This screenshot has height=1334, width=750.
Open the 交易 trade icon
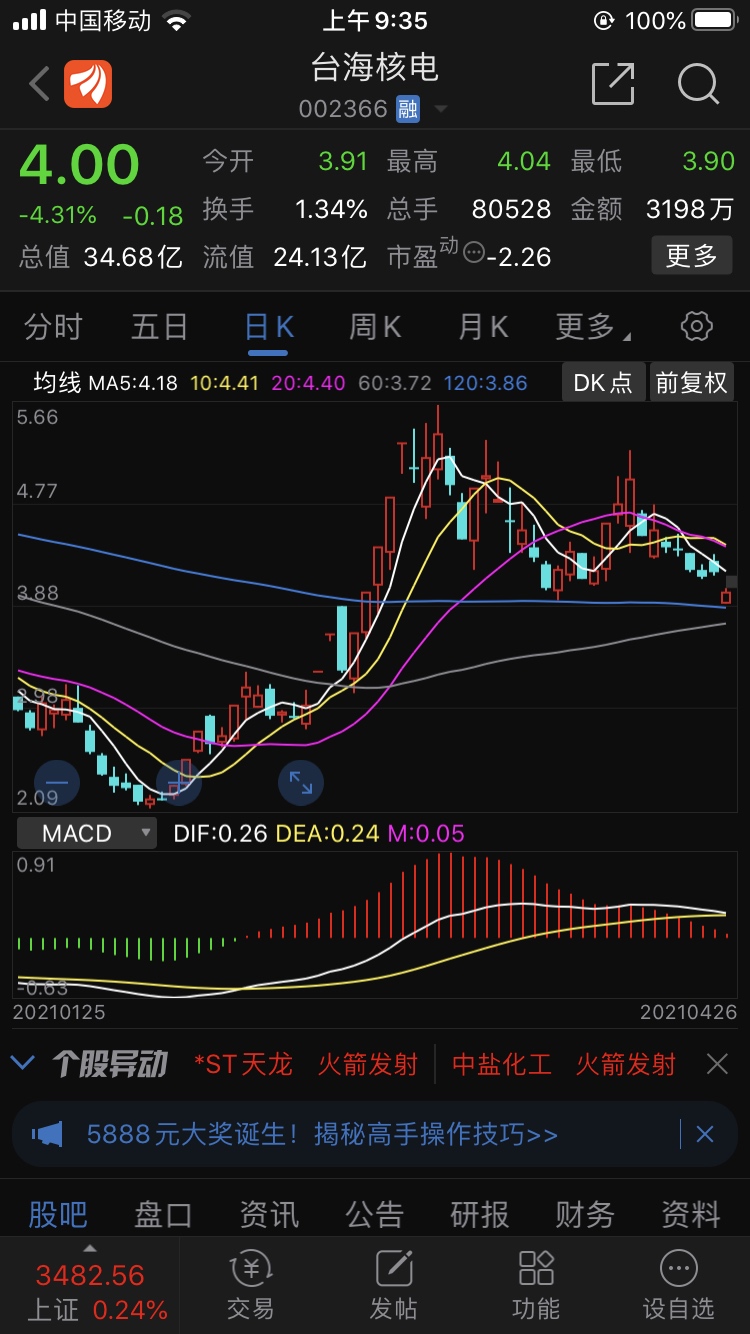coord(250,1284)
